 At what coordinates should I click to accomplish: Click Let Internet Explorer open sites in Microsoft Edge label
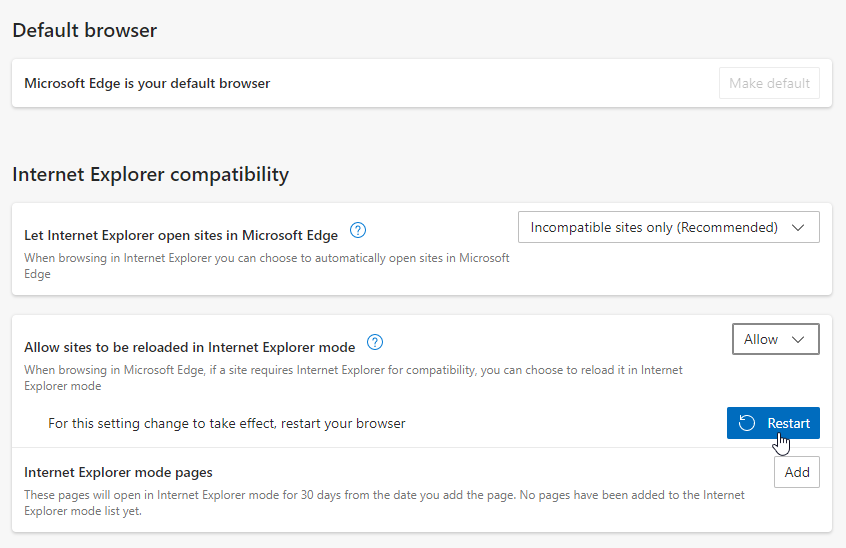point(180,235)
